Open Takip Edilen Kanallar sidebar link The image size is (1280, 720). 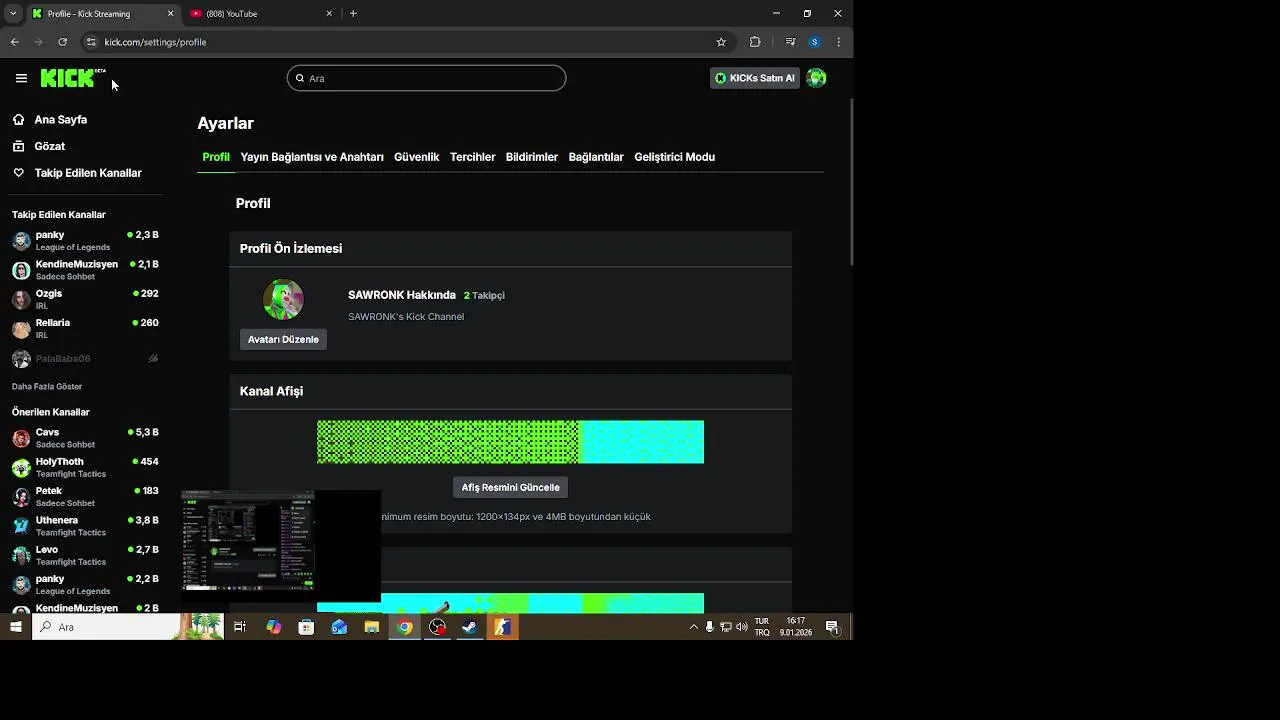point(88,173)
